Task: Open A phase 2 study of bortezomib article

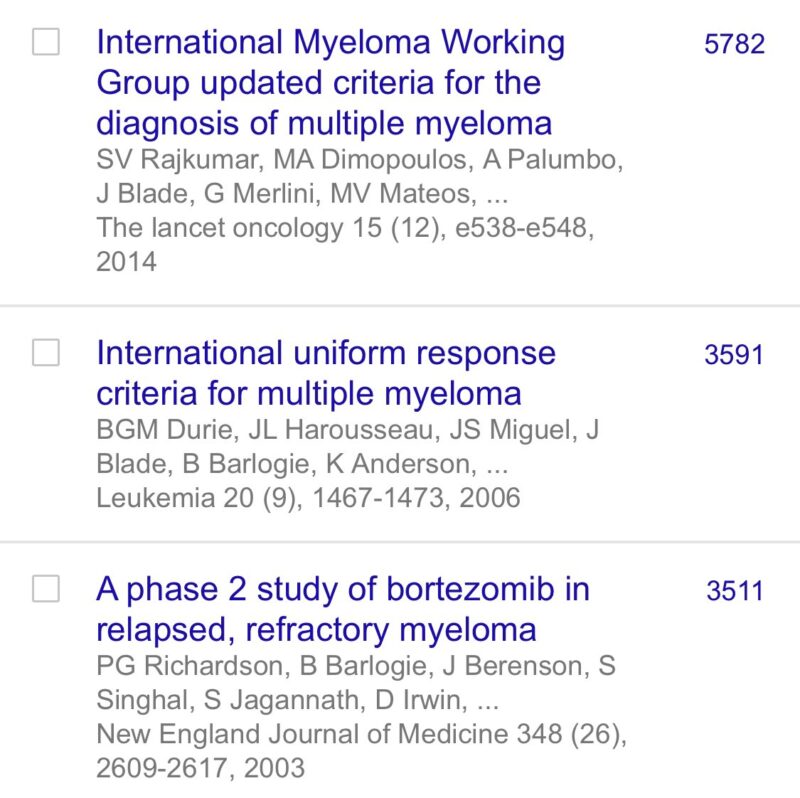Action: point(342,609)
